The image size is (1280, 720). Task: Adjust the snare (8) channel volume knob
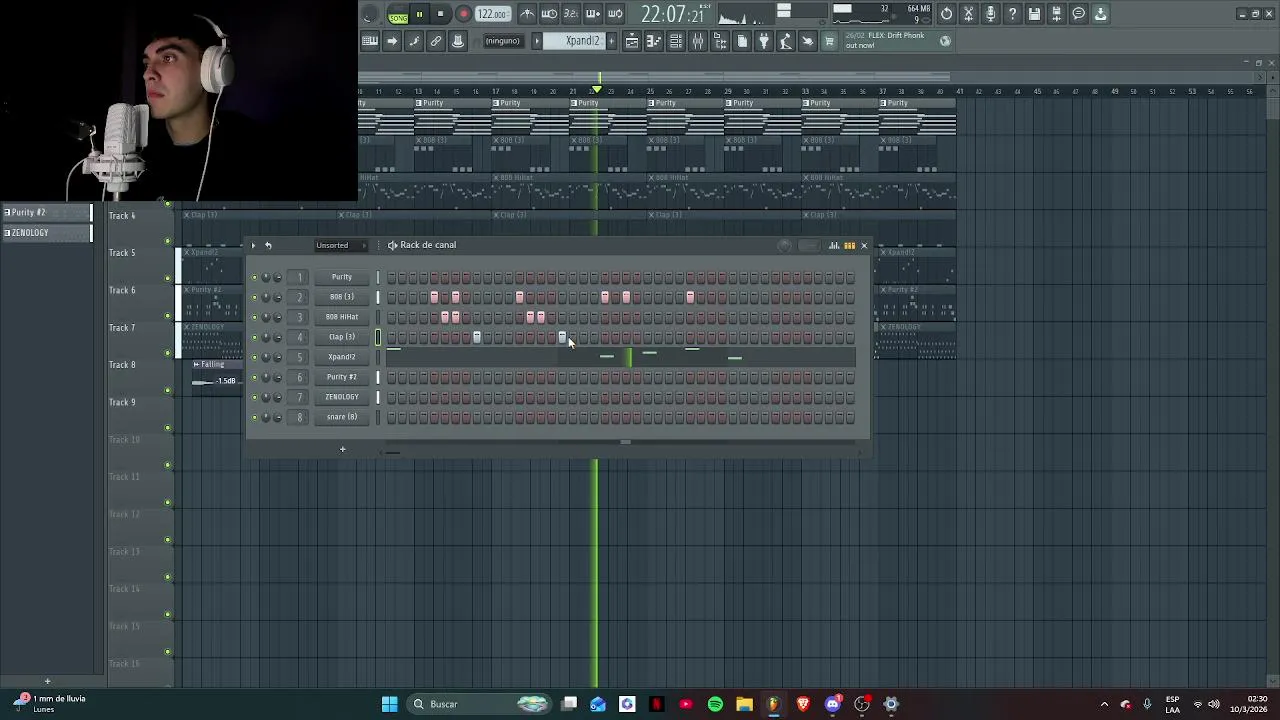[277, 417]
